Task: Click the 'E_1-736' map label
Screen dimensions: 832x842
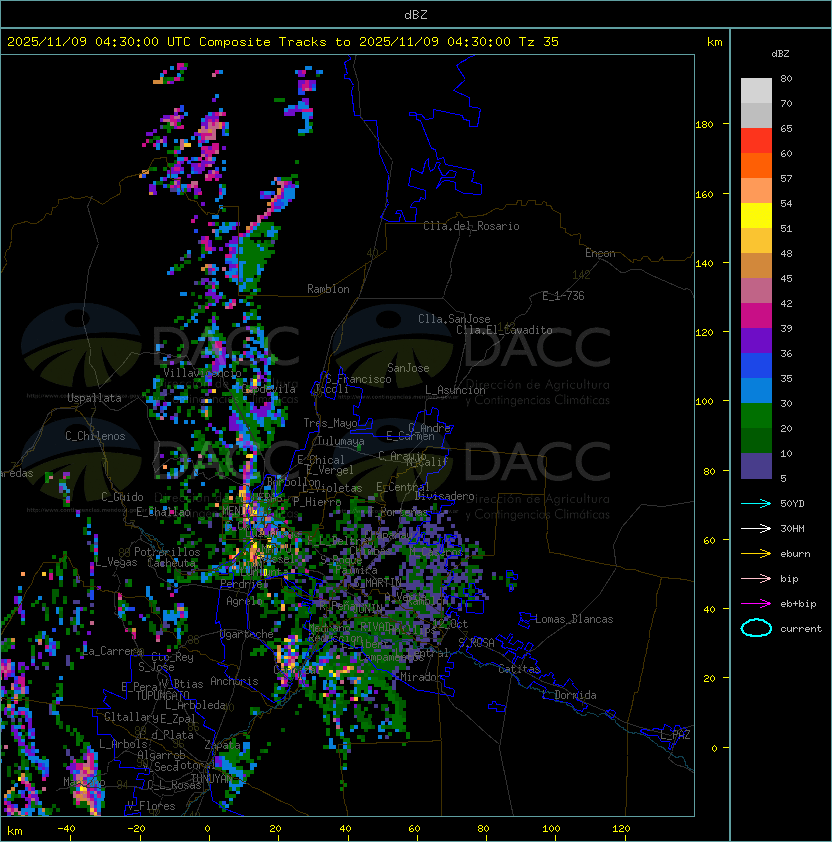Action: tap(563, 296)
